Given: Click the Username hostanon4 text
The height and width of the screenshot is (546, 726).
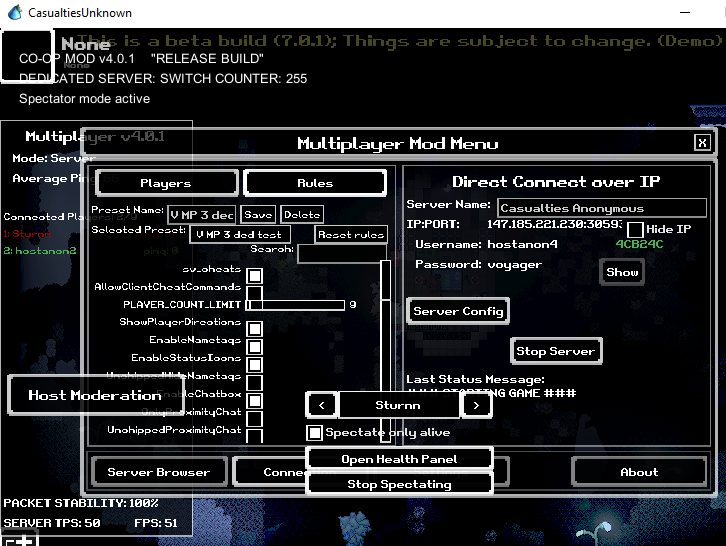Looking at the screenshot, I should [522, 244].
